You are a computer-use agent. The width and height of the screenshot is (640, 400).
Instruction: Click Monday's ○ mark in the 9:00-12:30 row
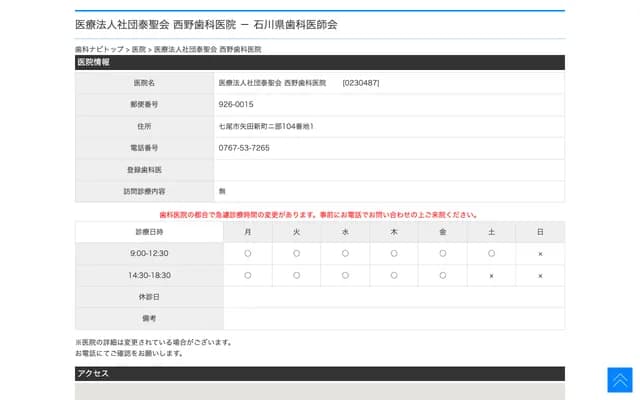coord(248,254)
